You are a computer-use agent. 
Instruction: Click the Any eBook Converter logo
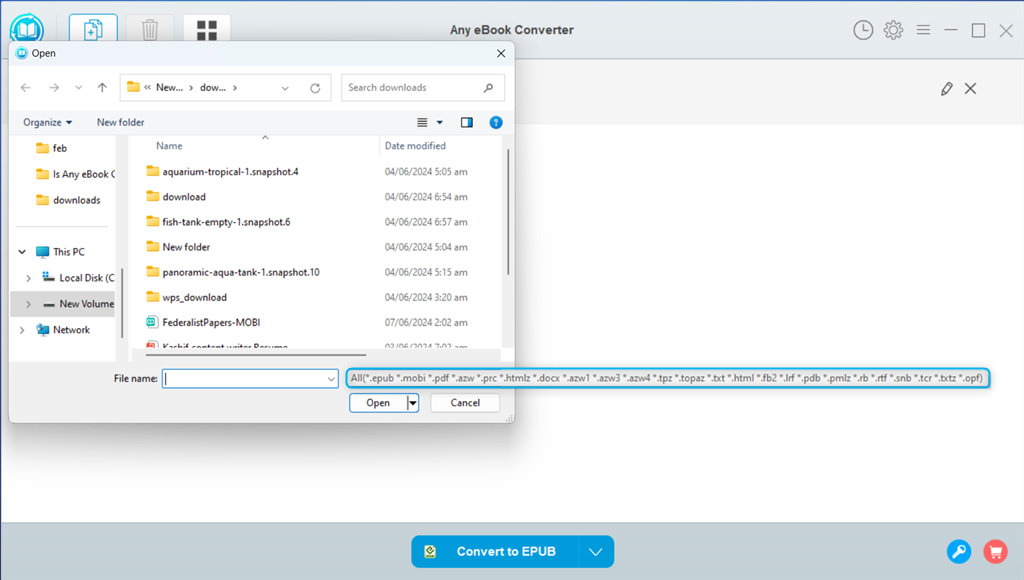tap(27, 29)
